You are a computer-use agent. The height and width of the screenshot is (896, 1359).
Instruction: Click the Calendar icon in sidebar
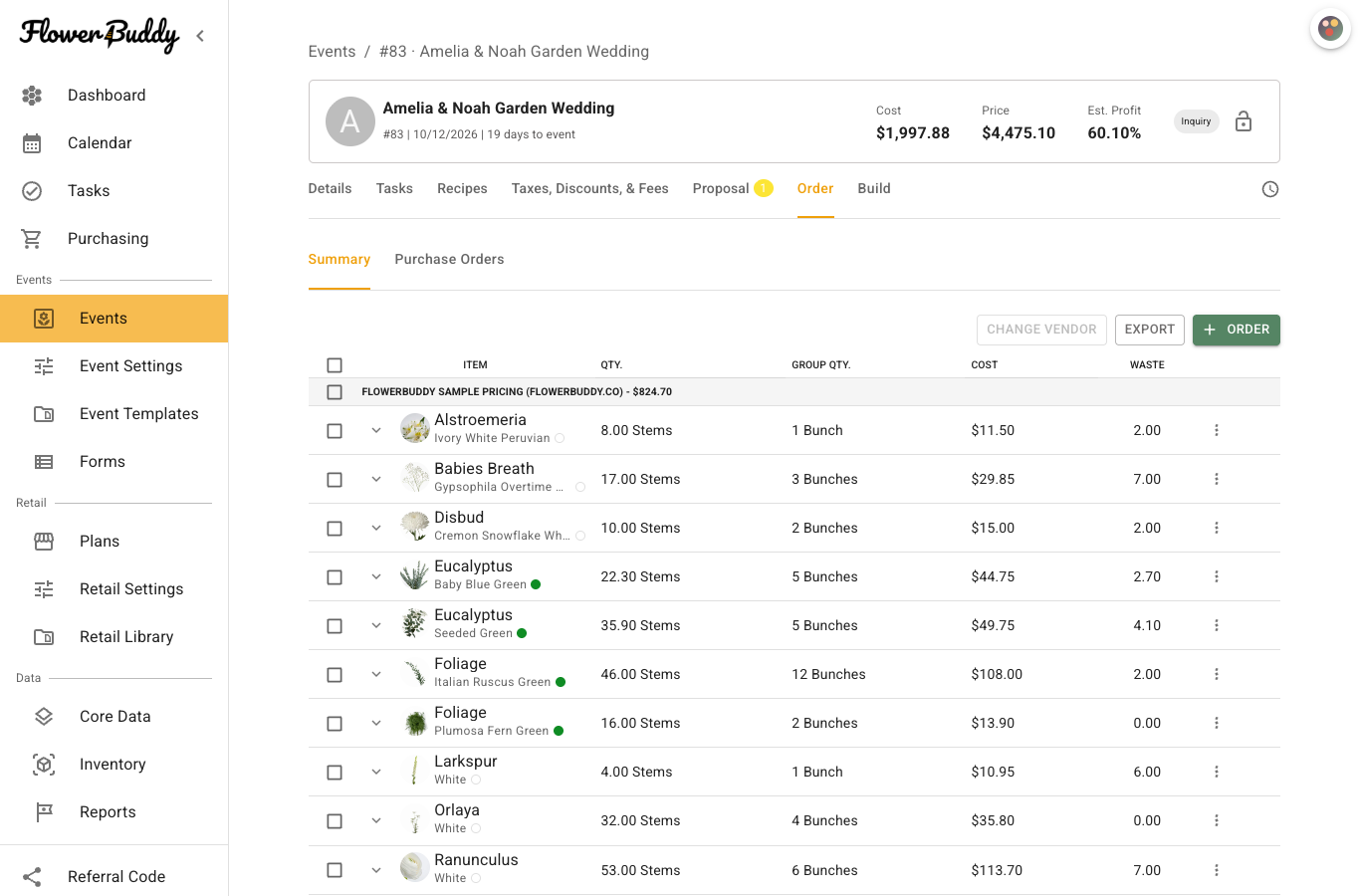(x=32, y=143)
